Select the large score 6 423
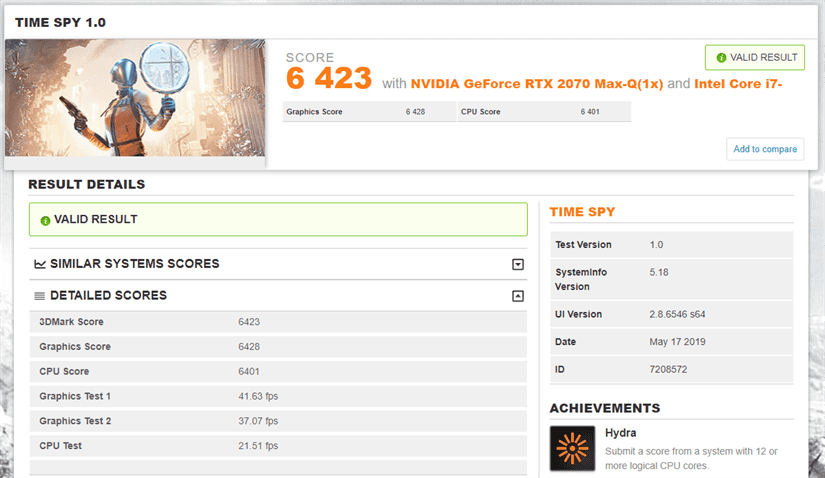 pos(329,78)
